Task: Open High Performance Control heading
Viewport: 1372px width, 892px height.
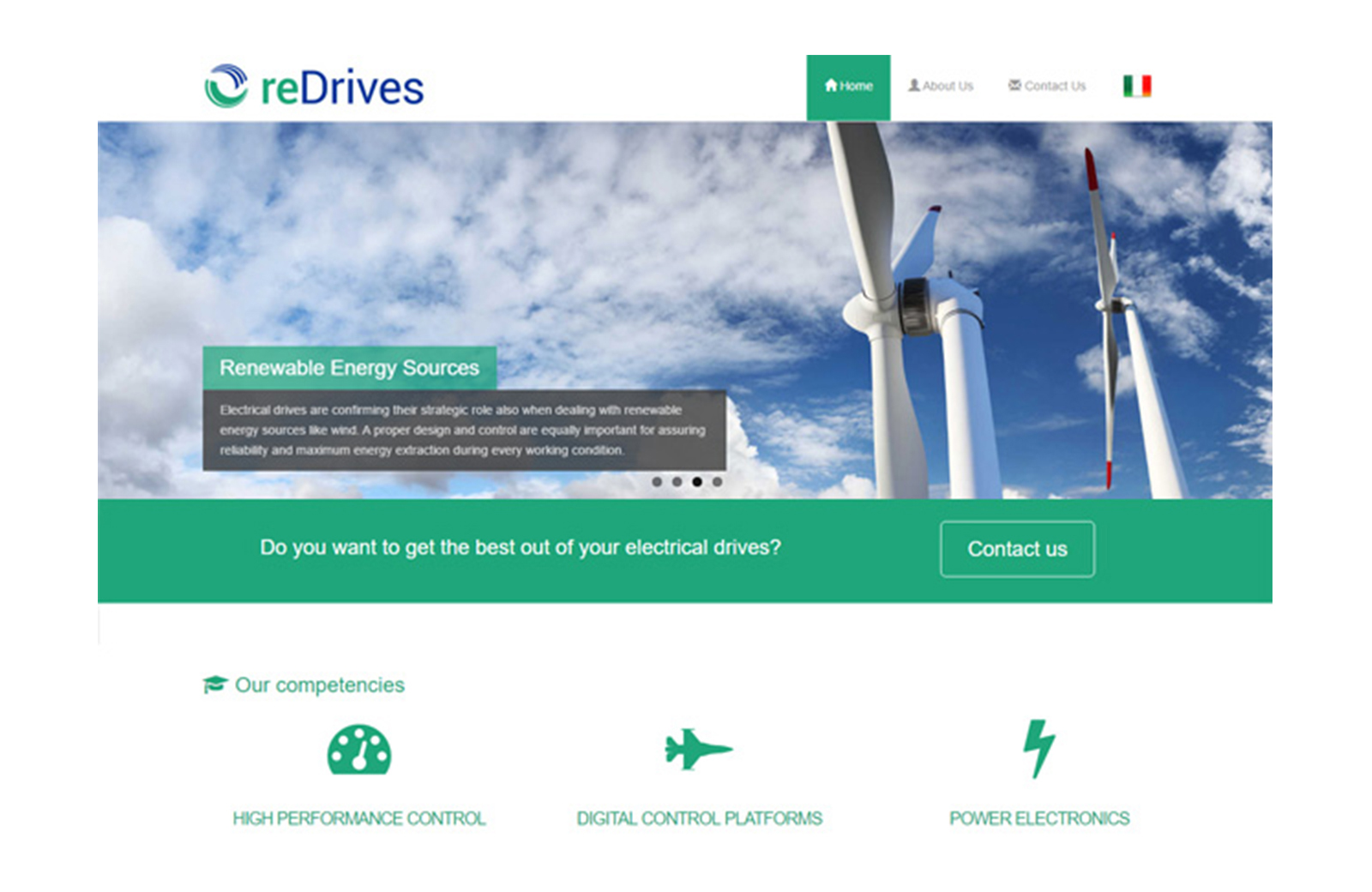Action: click(x=359, y=818)
